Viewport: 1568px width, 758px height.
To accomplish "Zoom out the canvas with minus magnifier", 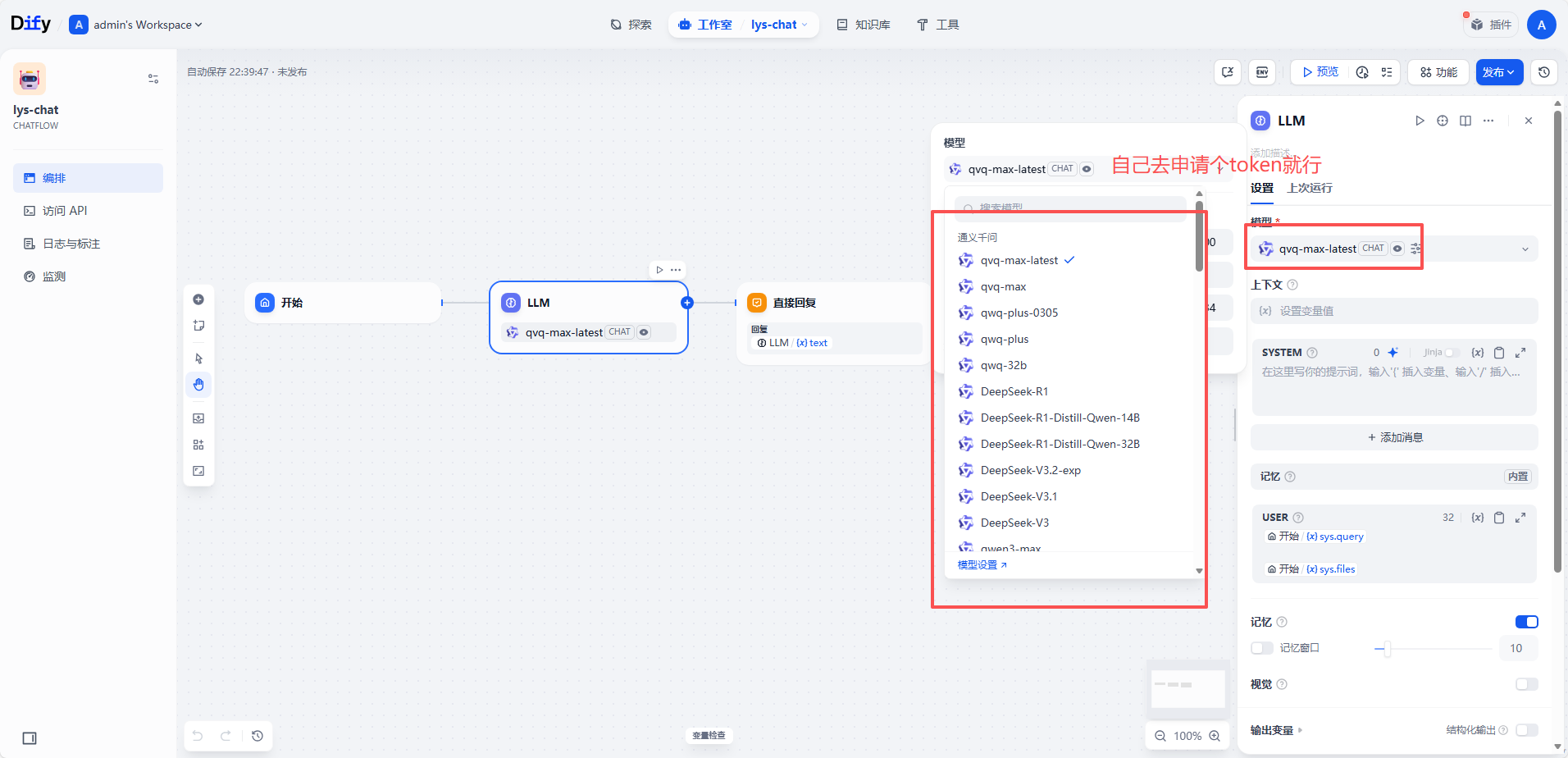I will [1160, 736].
